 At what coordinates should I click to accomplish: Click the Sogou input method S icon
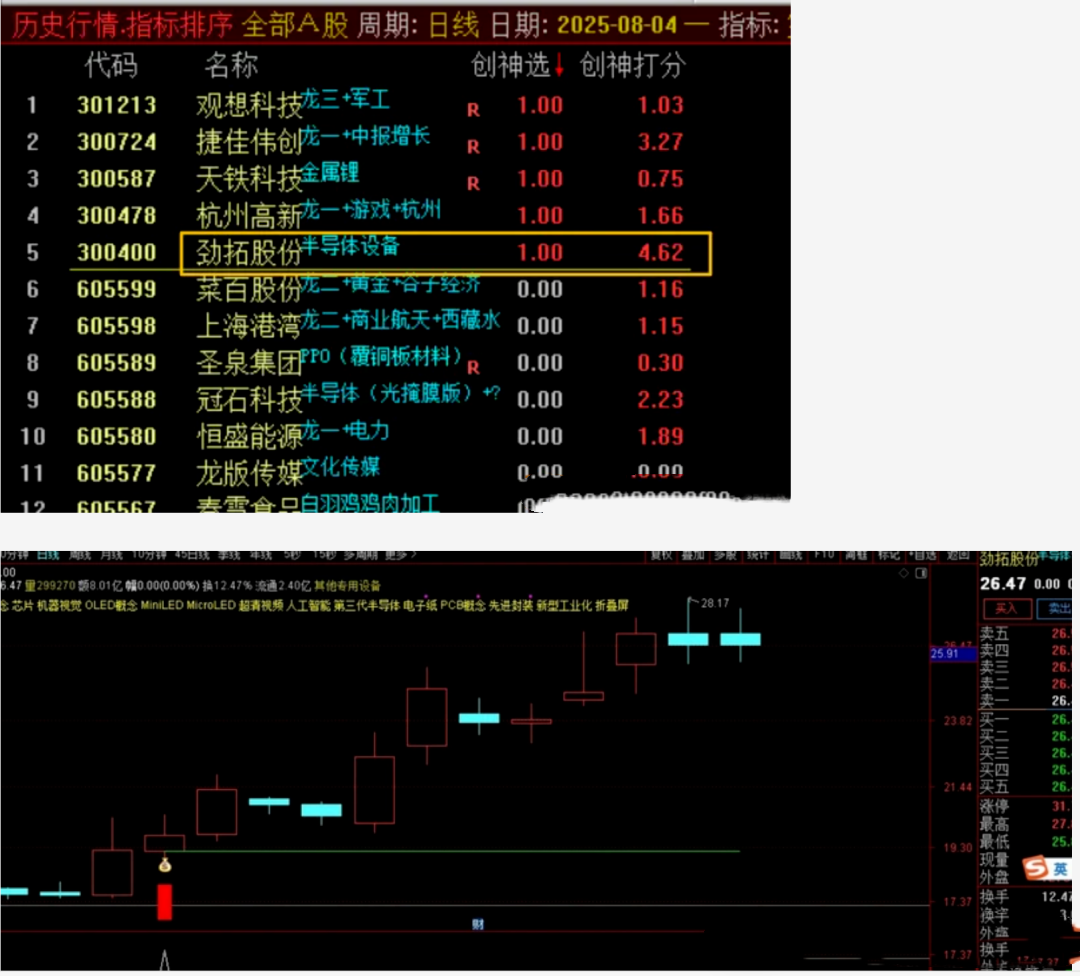1035,866
